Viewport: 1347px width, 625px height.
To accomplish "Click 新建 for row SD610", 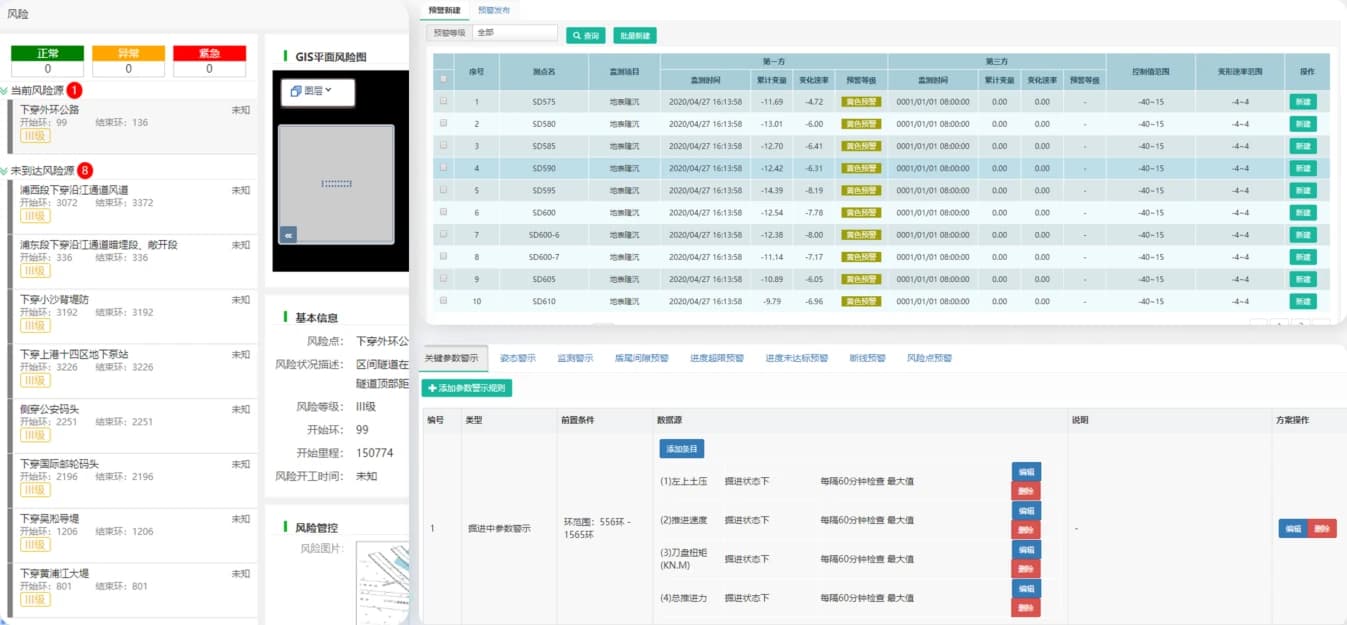I will pos(1303,301).
